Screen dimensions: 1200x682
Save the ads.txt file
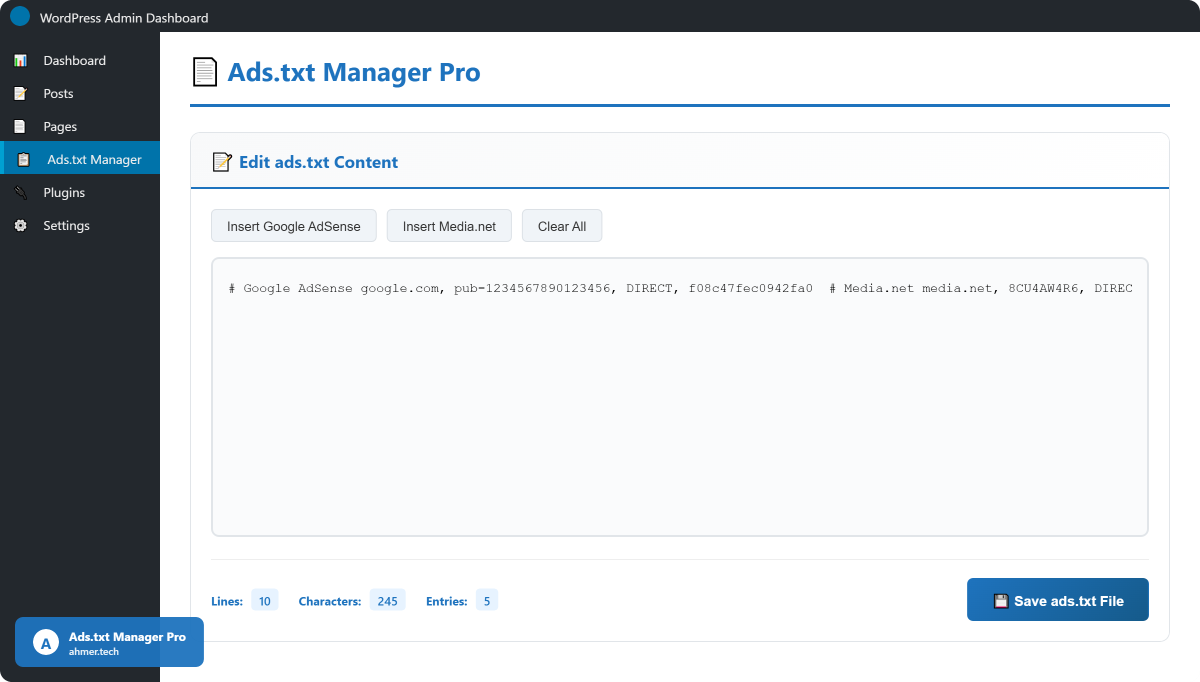point(1057,600)
